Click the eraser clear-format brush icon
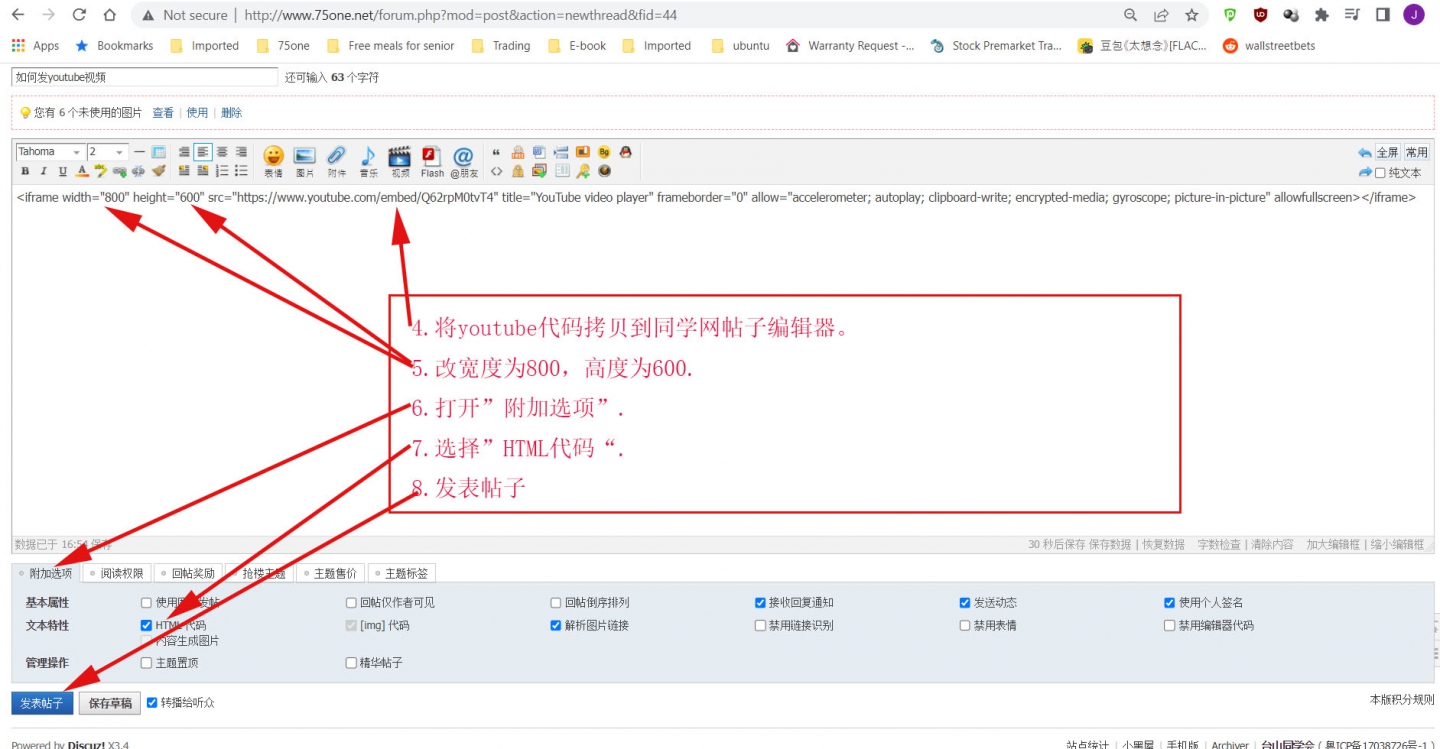This screenshot has width=1440, height=749. [x=158, y=171]
